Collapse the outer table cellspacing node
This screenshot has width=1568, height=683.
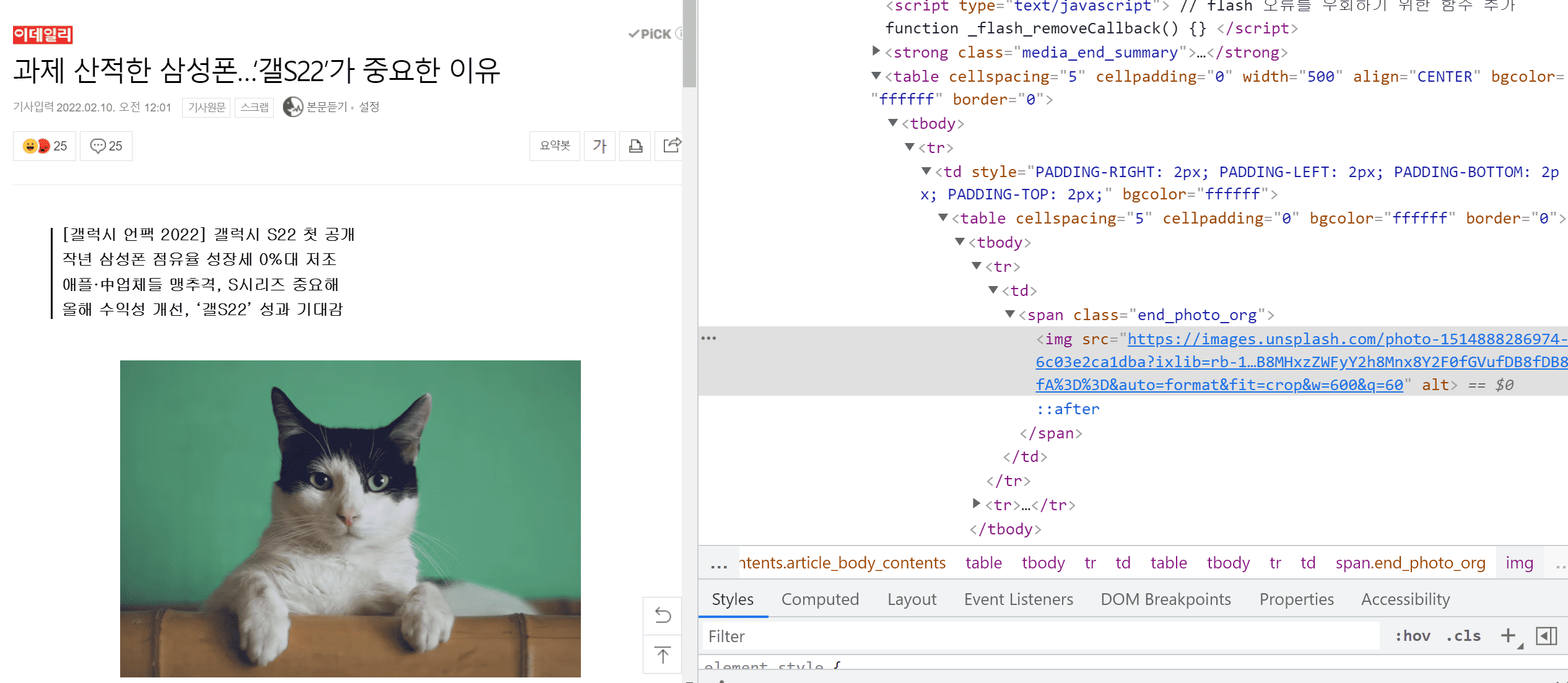(x=876, y=76)
